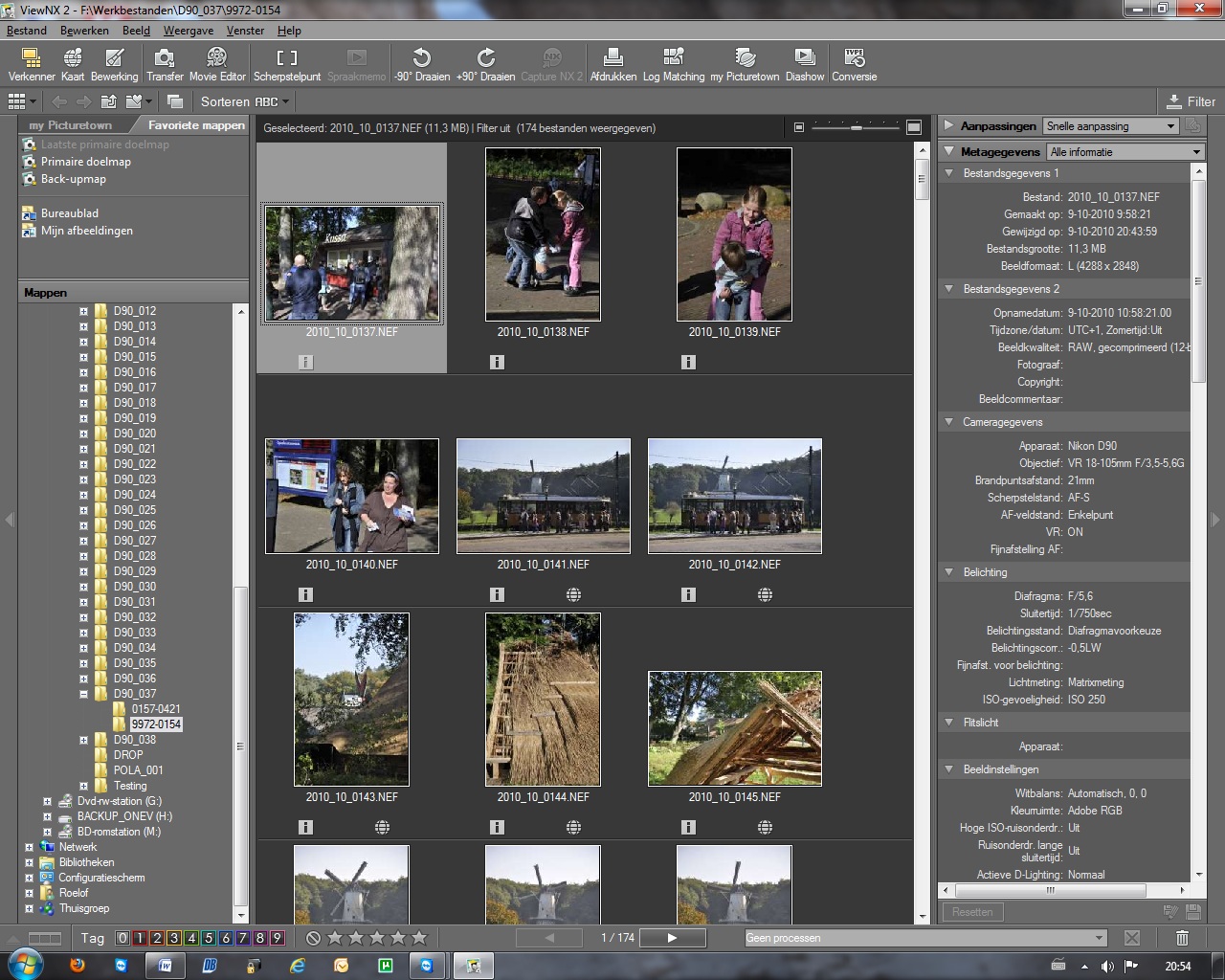1225x980 pixels.
Task: Rotate image with +90° Draaien
Action: [485, 64]
